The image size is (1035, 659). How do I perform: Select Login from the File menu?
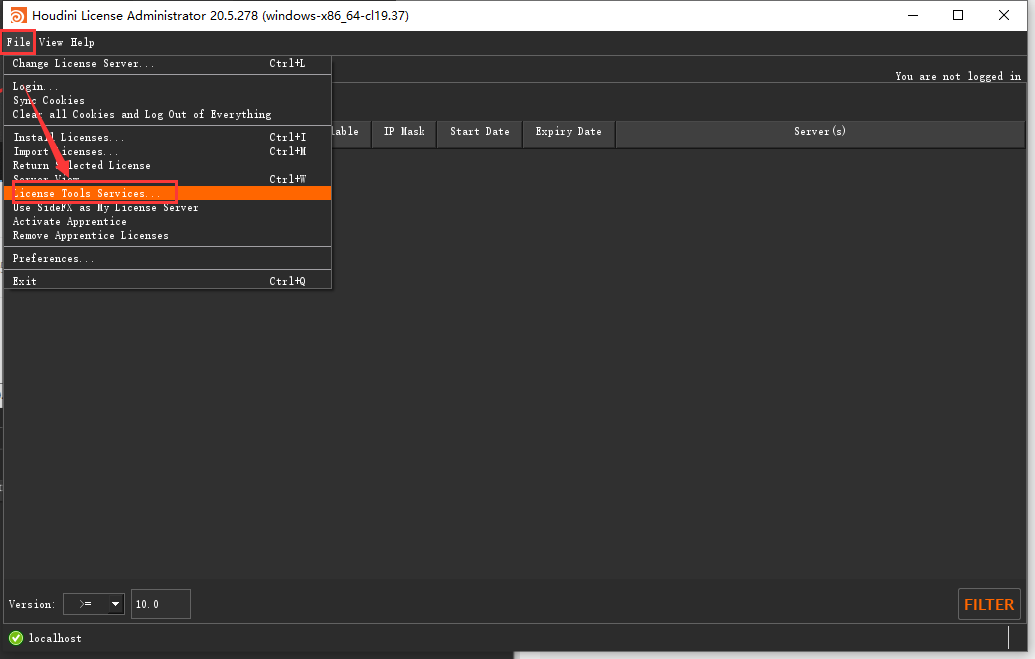point(168,87)
